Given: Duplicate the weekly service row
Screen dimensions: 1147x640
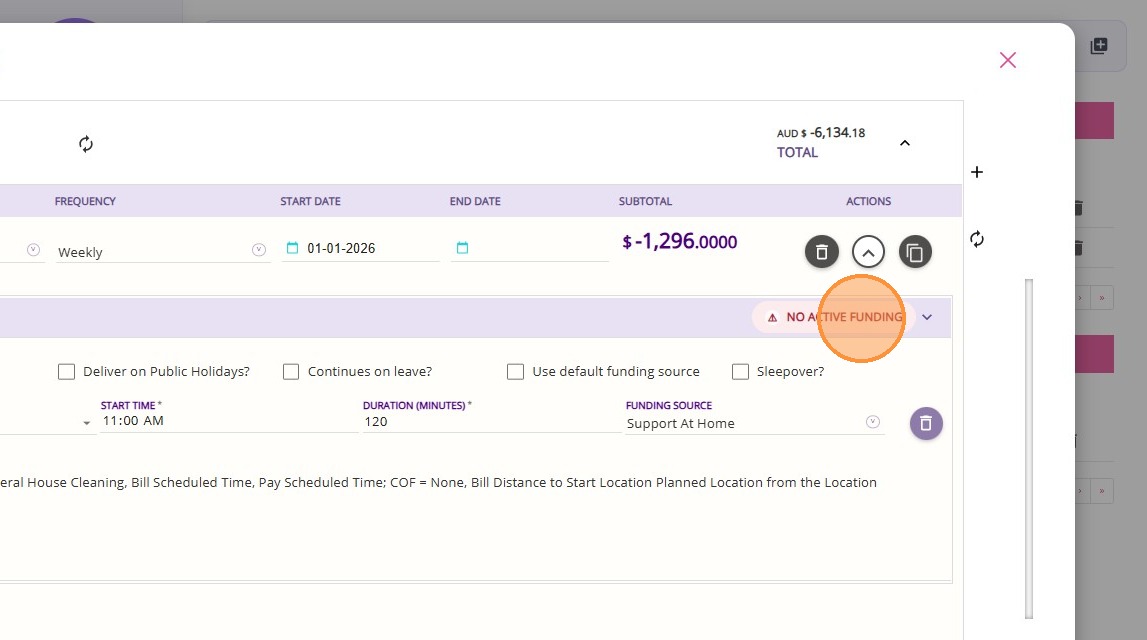Looking at the screenshot, I should pyautogui.click(x=915, y=252).
